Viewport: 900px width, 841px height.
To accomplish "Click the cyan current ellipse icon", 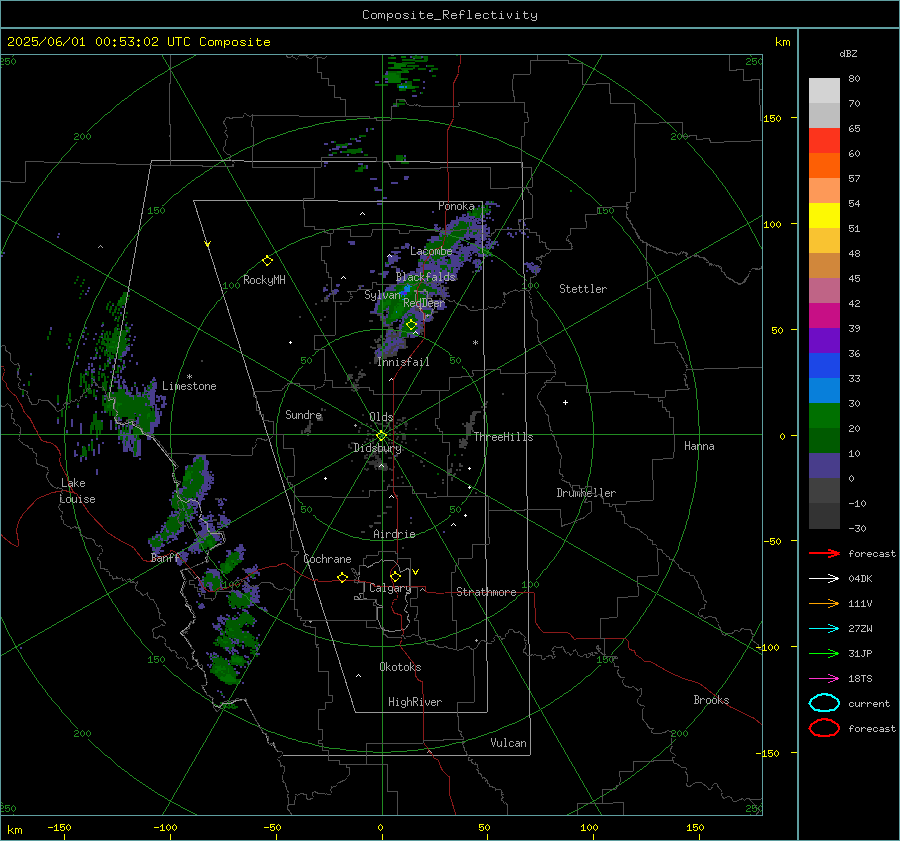I will [x=824, y=703].
